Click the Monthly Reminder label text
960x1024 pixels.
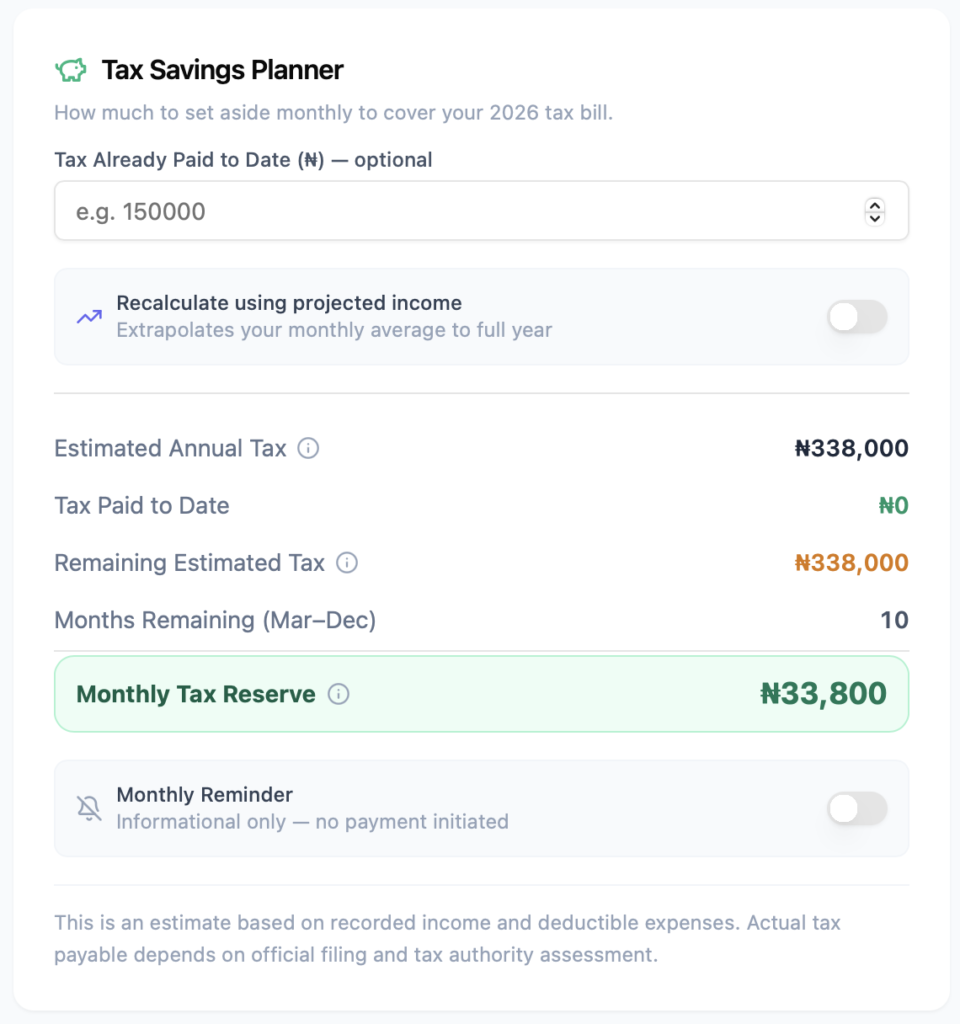pos(204,795)
